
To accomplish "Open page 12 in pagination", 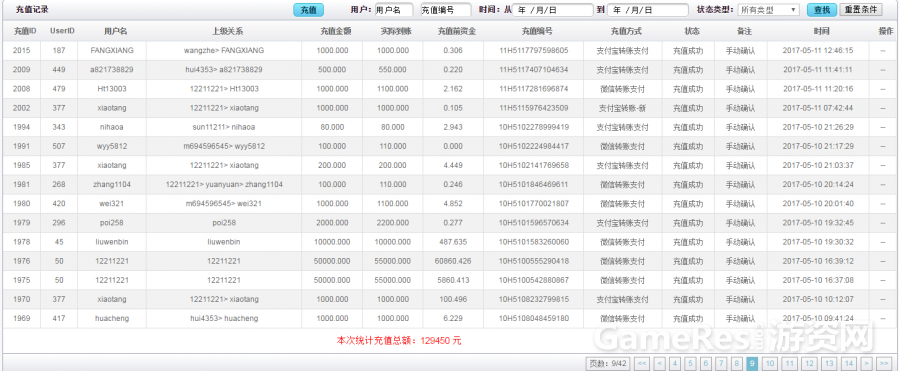I will click(810, 363).
